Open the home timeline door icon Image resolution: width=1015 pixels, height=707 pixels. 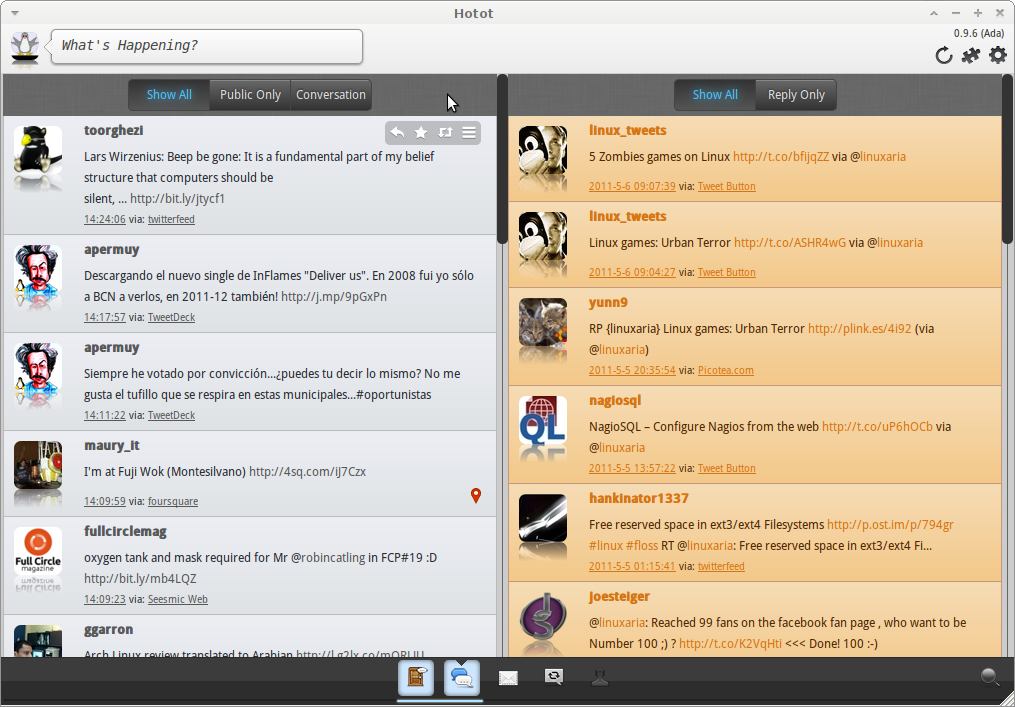416,678
